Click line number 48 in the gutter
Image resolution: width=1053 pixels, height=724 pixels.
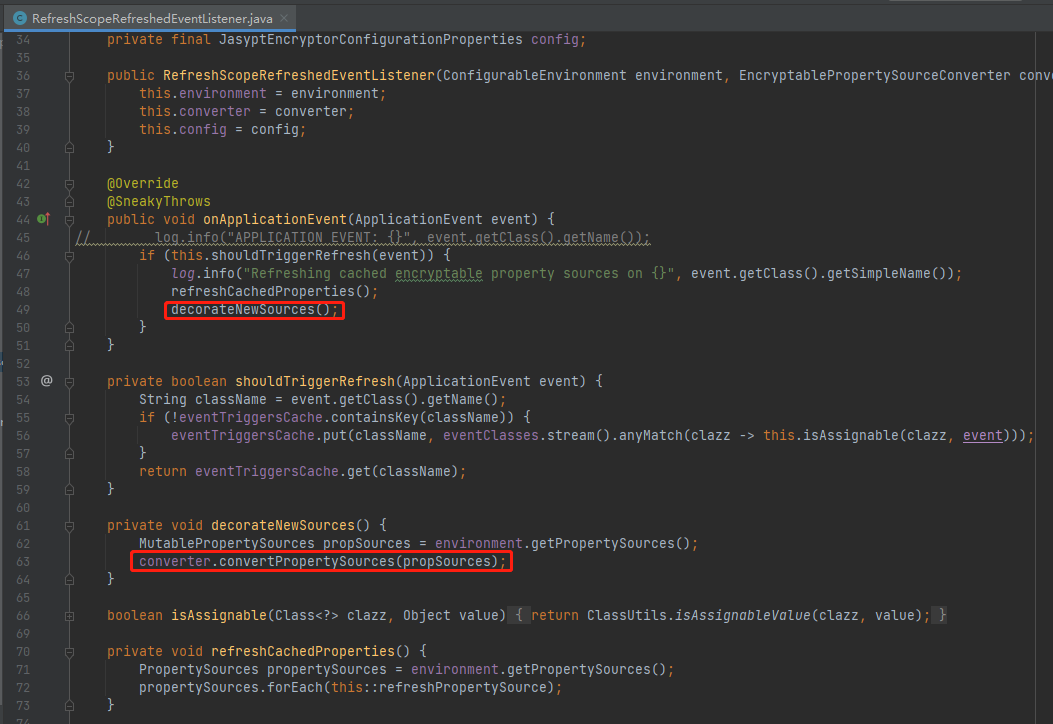(24, 291)
